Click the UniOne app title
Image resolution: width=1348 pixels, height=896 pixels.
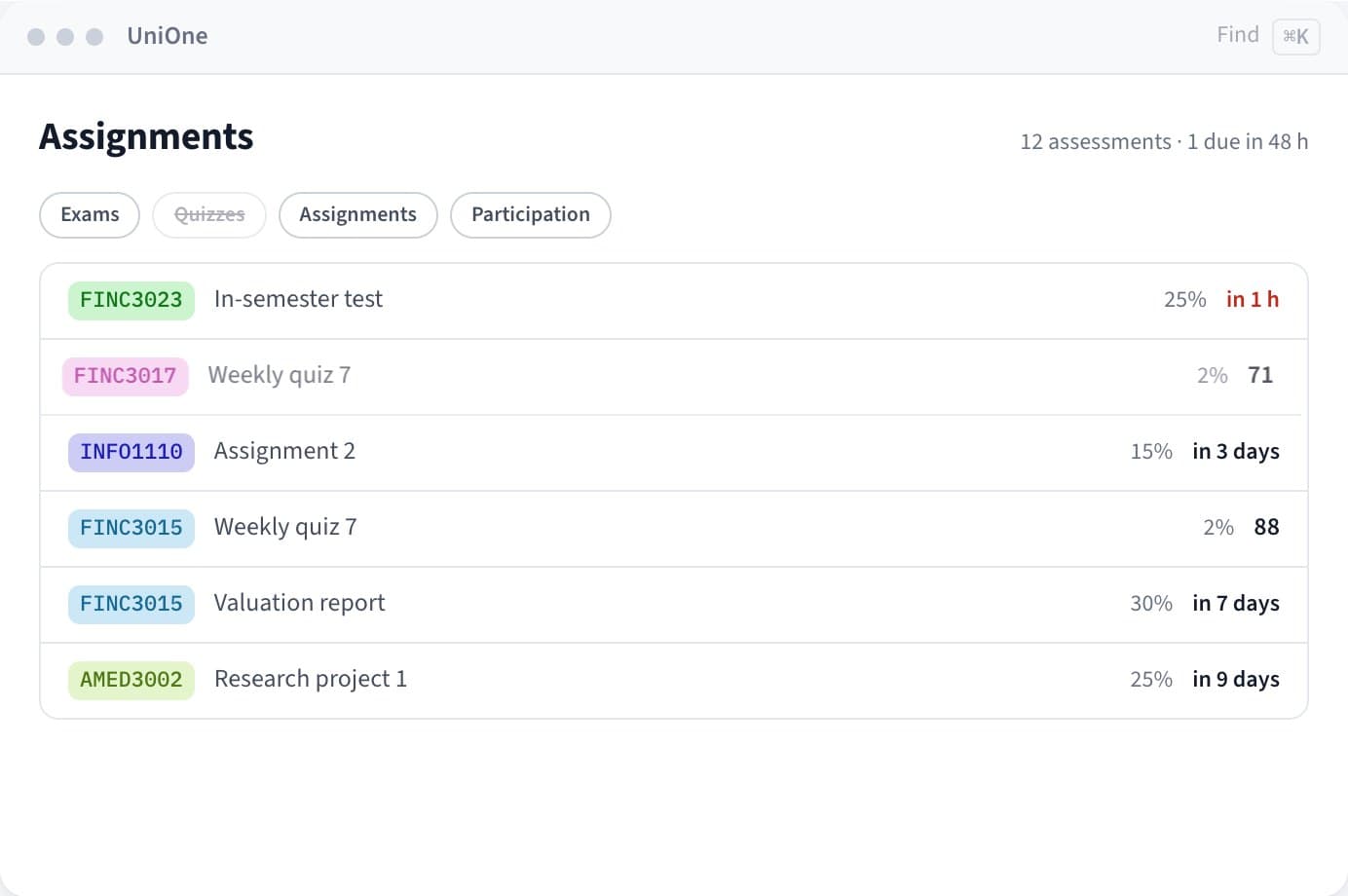pos(168,36)
